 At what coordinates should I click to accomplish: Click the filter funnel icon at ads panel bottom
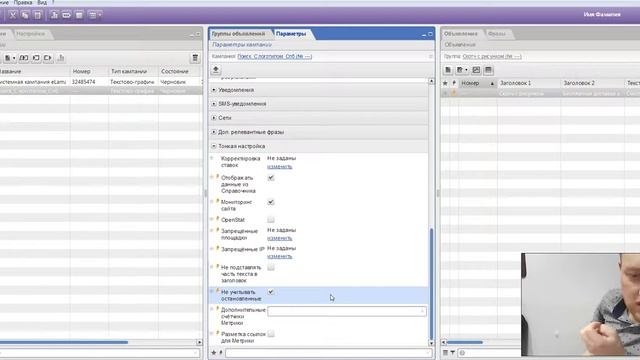tap(453, 353)
